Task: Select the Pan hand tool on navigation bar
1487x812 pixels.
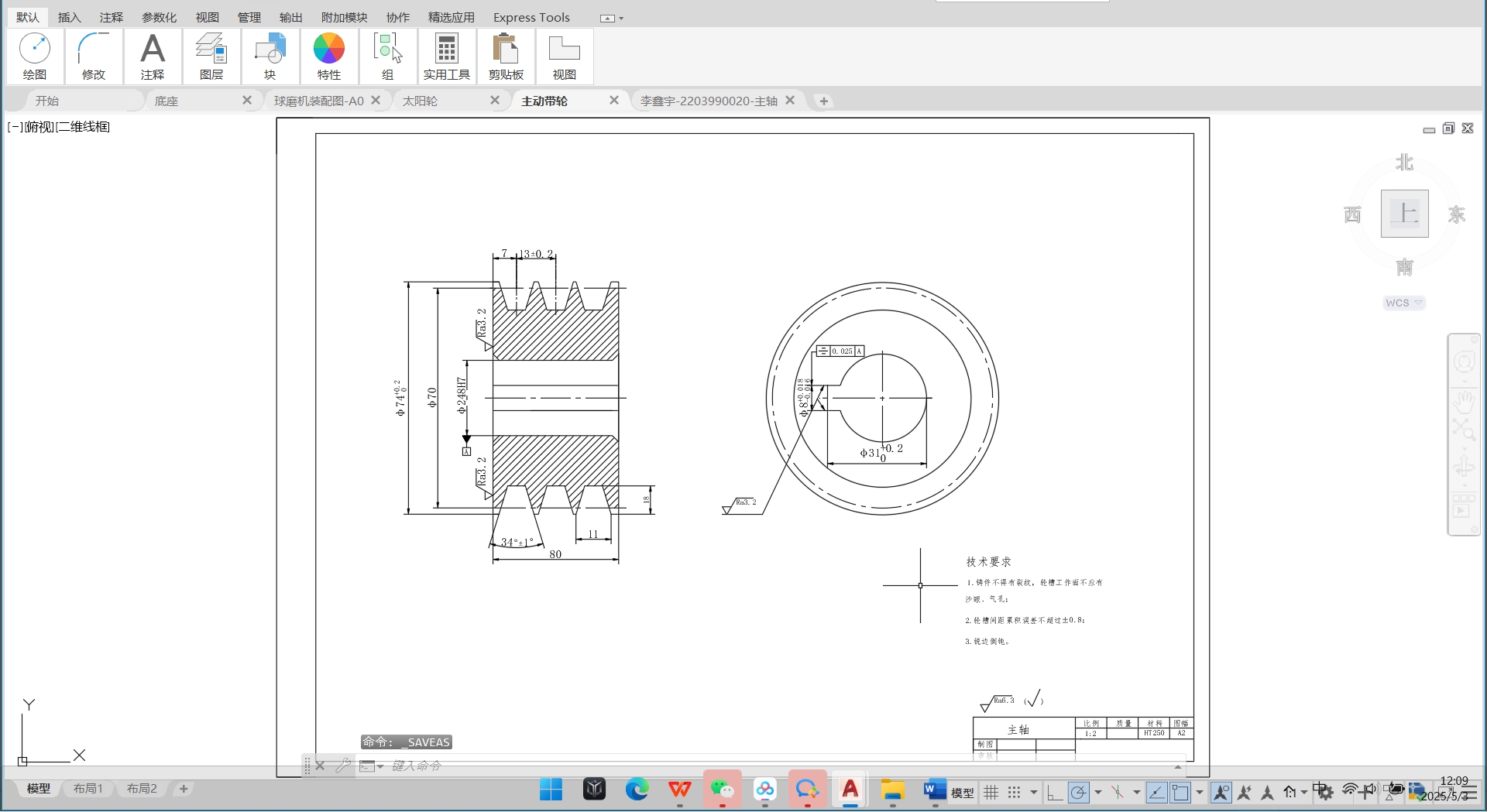Action: point(1464,402)
